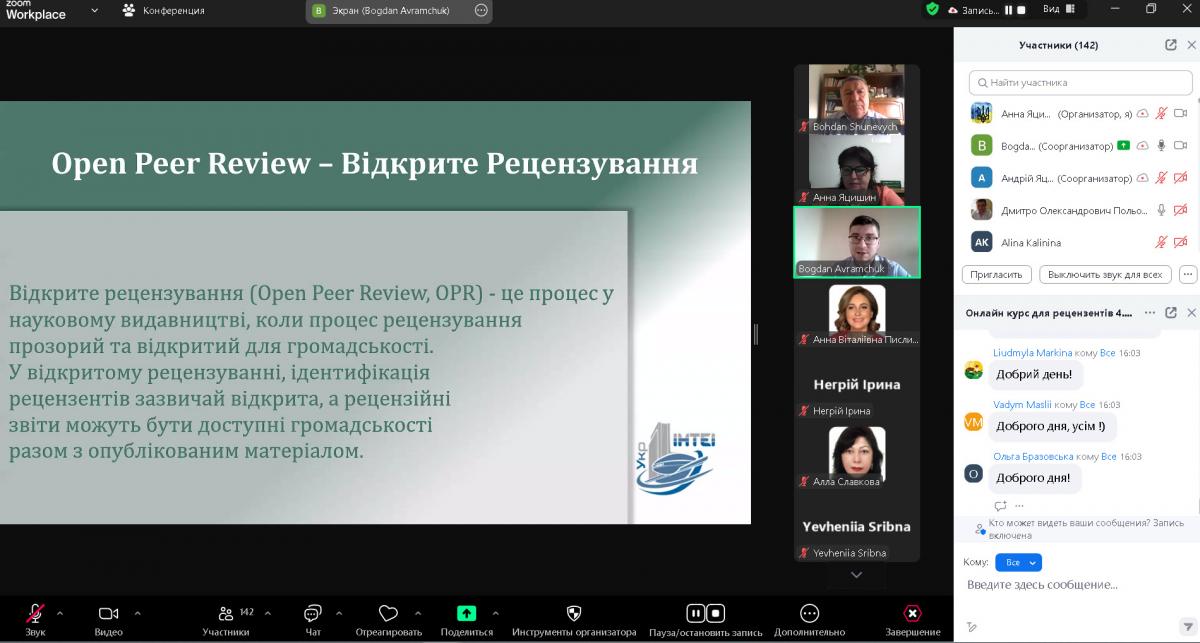1200x643 pixels.
Task: Pop out the Участники panel
Action: (1171, 45)
